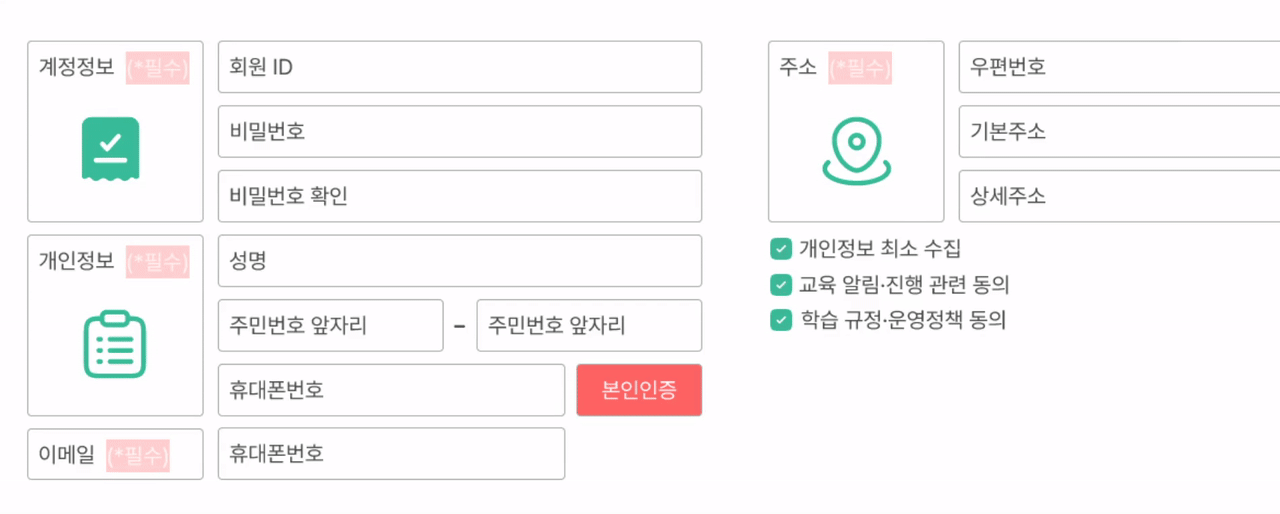
Task: Select the 비밀번호 확인 input box
Action: pos(459,196)
